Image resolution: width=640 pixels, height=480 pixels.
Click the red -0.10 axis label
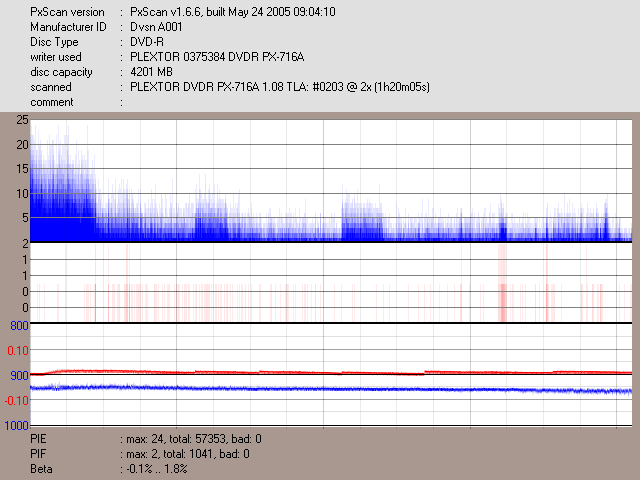[17, 400]
